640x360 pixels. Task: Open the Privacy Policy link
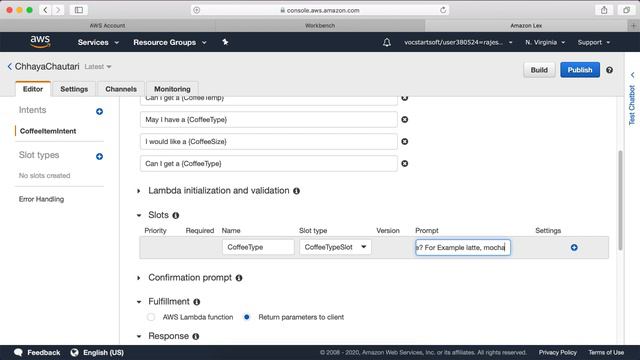coord(558,352)
